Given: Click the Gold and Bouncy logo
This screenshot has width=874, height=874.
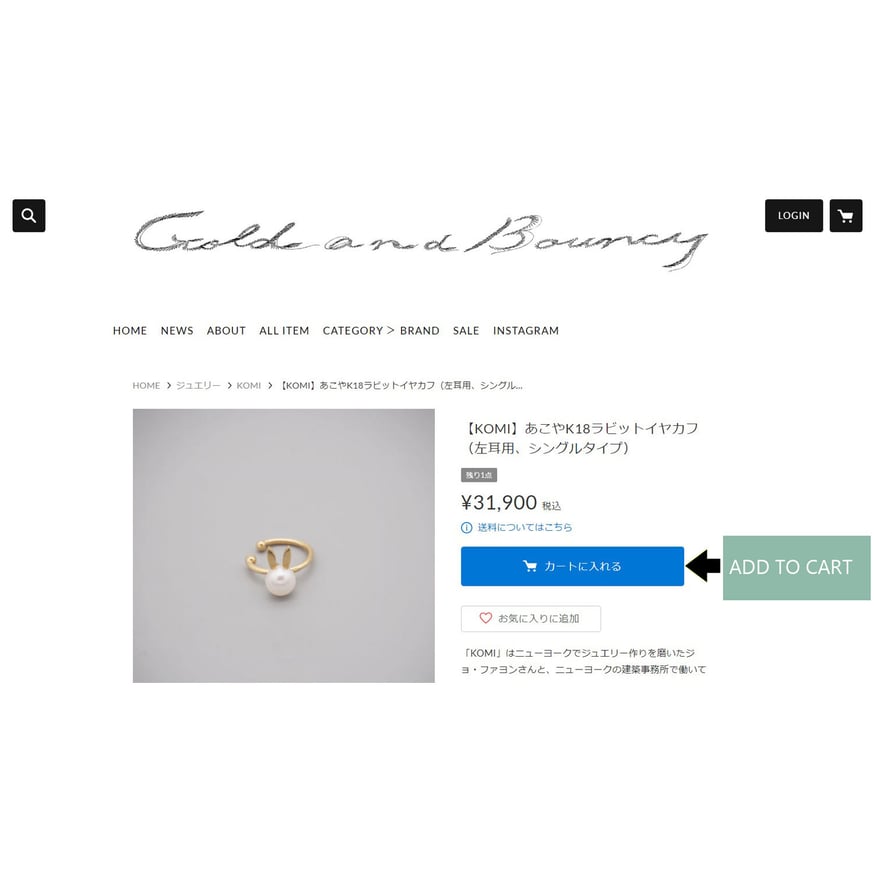Looking at the screenshot, I should [x=421, y=241].
